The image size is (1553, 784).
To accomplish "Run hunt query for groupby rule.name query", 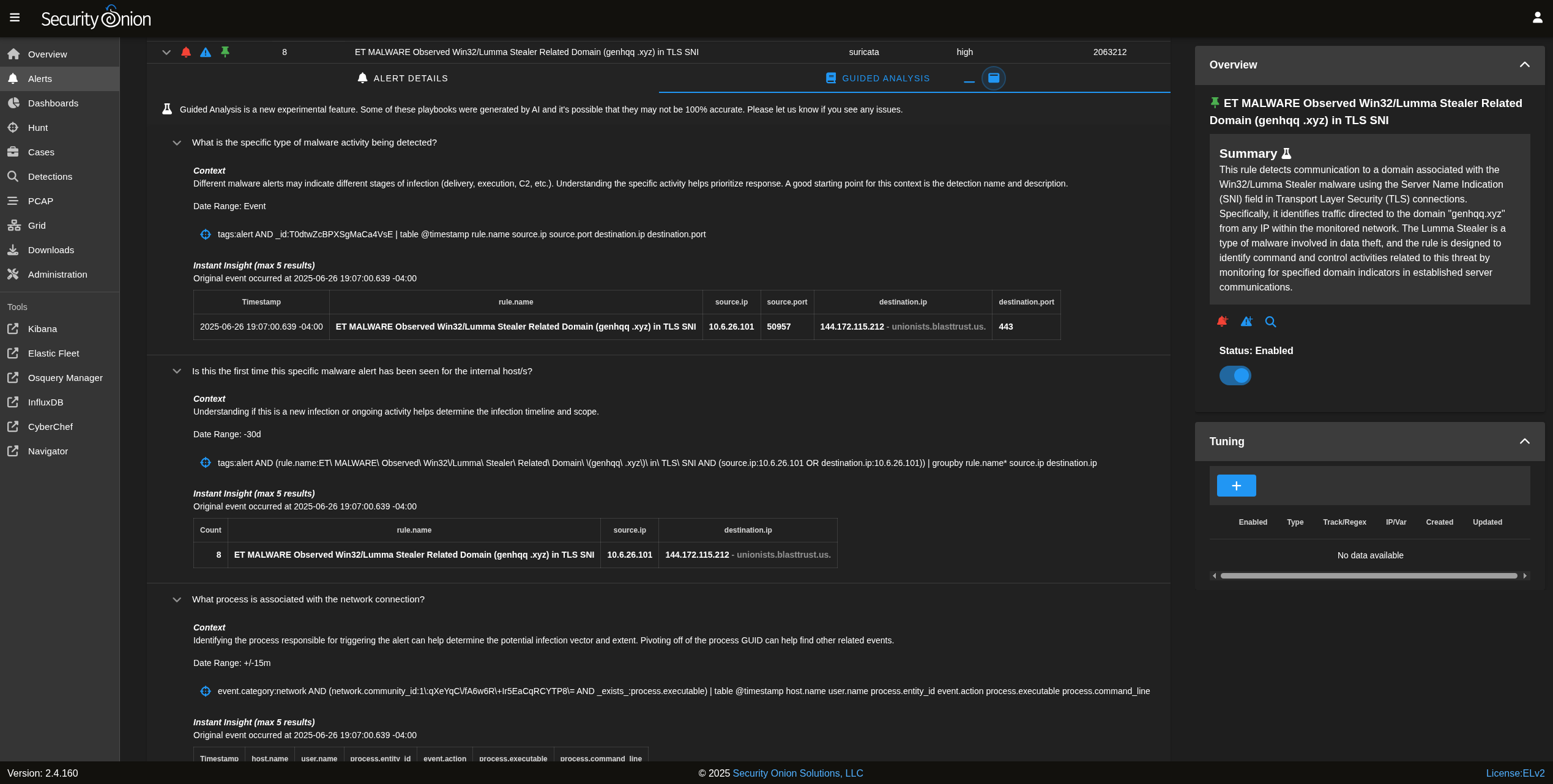I will 206,463.
